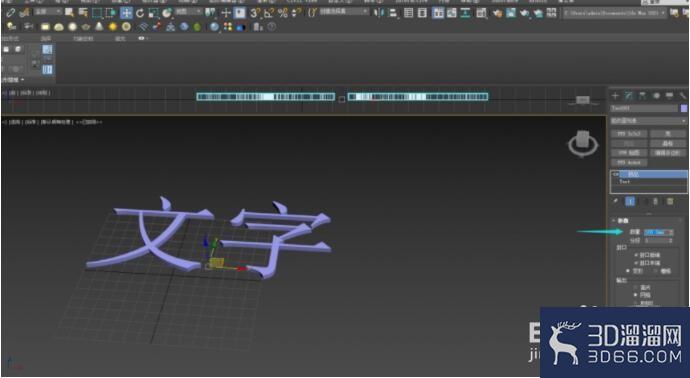Select the Link tool in main toolbar
Viewport: 690px width, 378px height.
point(11,13)
